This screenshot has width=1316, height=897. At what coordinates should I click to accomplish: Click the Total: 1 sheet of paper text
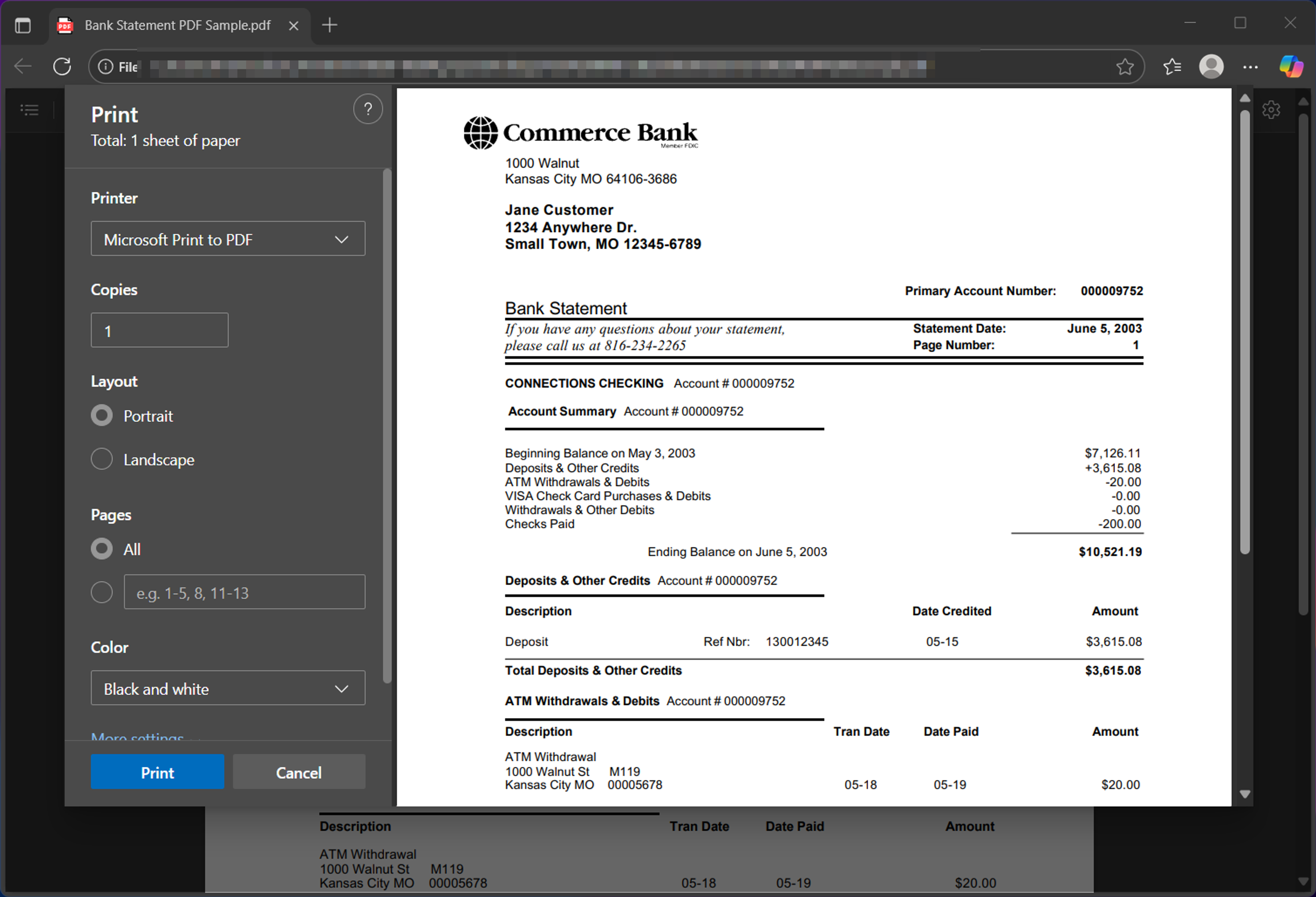point(165,141)
